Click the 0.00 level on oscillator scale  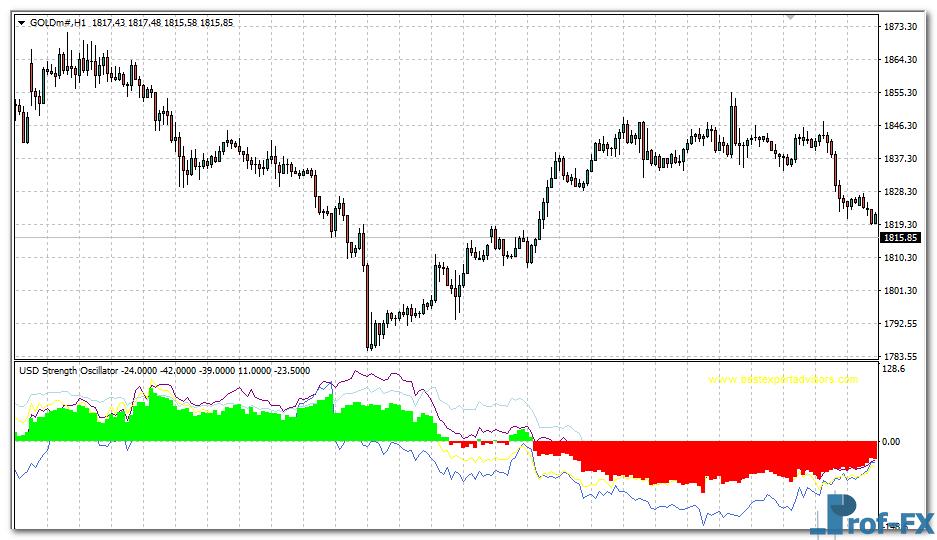(890, 441)
